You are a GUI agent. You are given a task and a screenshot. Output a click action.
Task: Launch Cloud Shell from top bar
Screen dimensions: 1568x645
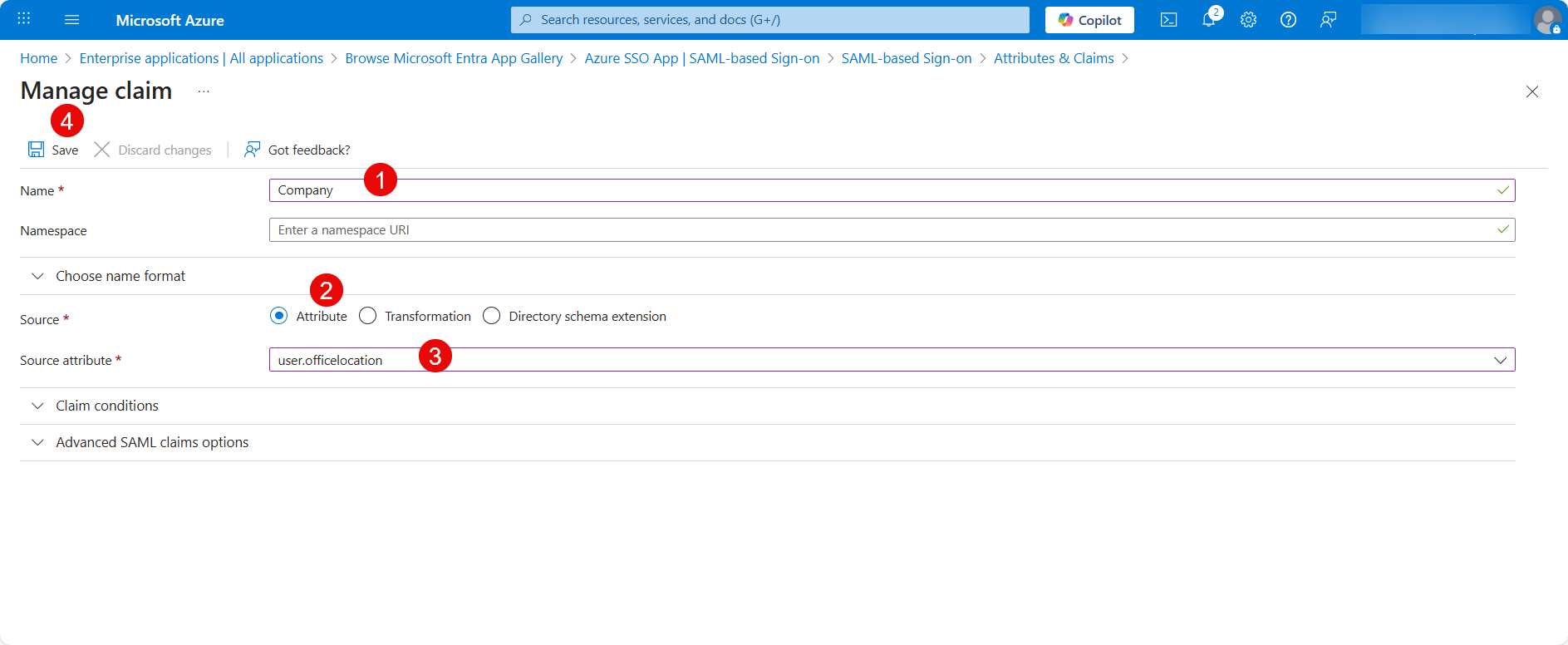(1168, 20)
